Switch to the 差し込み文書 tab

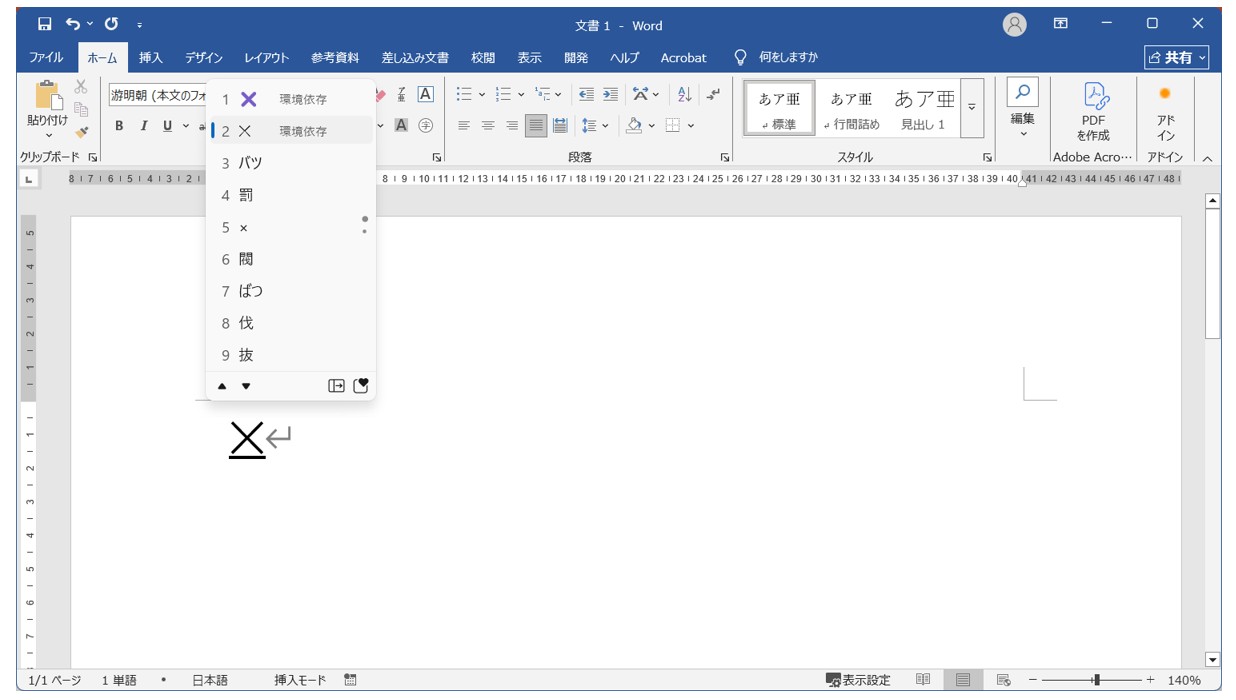point(415,57)
